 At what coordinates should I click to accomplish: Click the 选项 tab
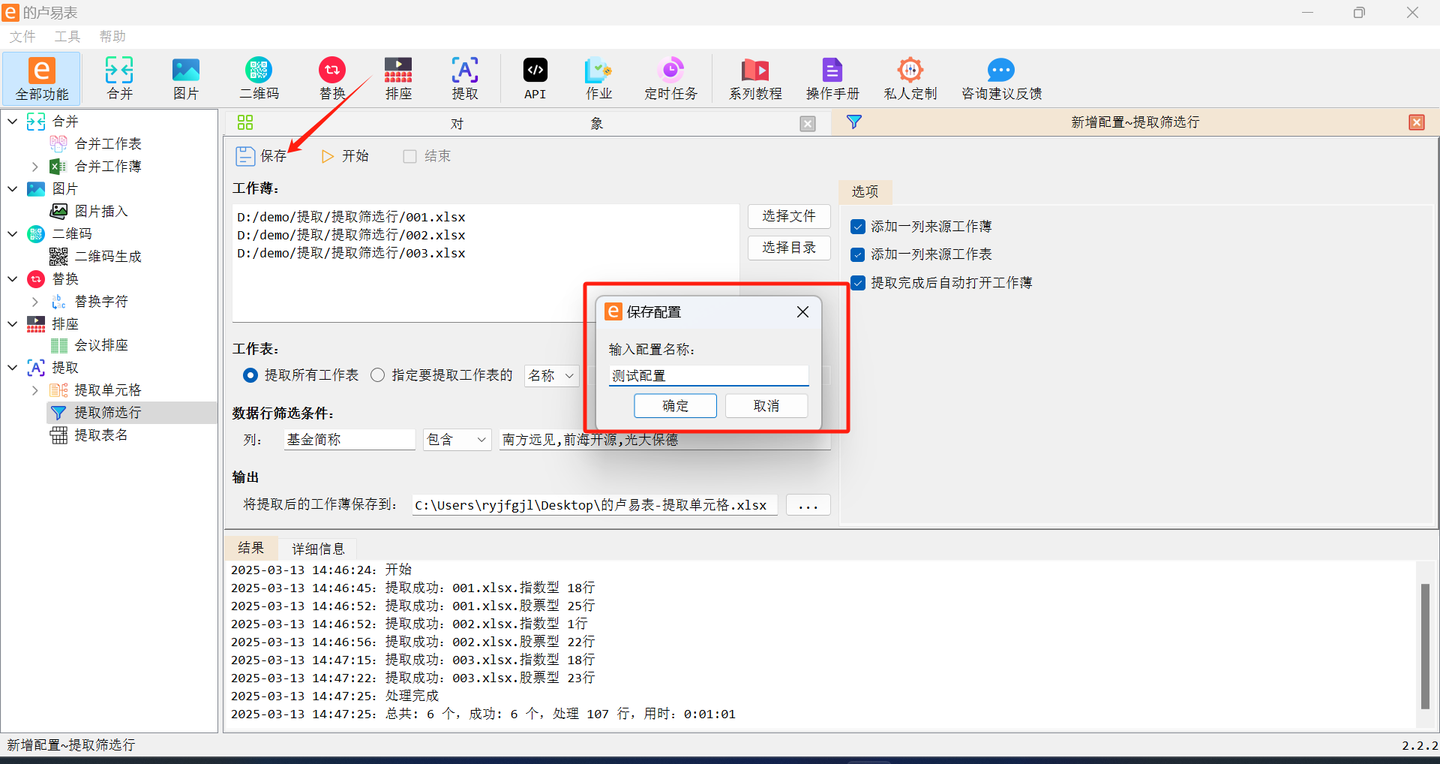coord(865,191)
